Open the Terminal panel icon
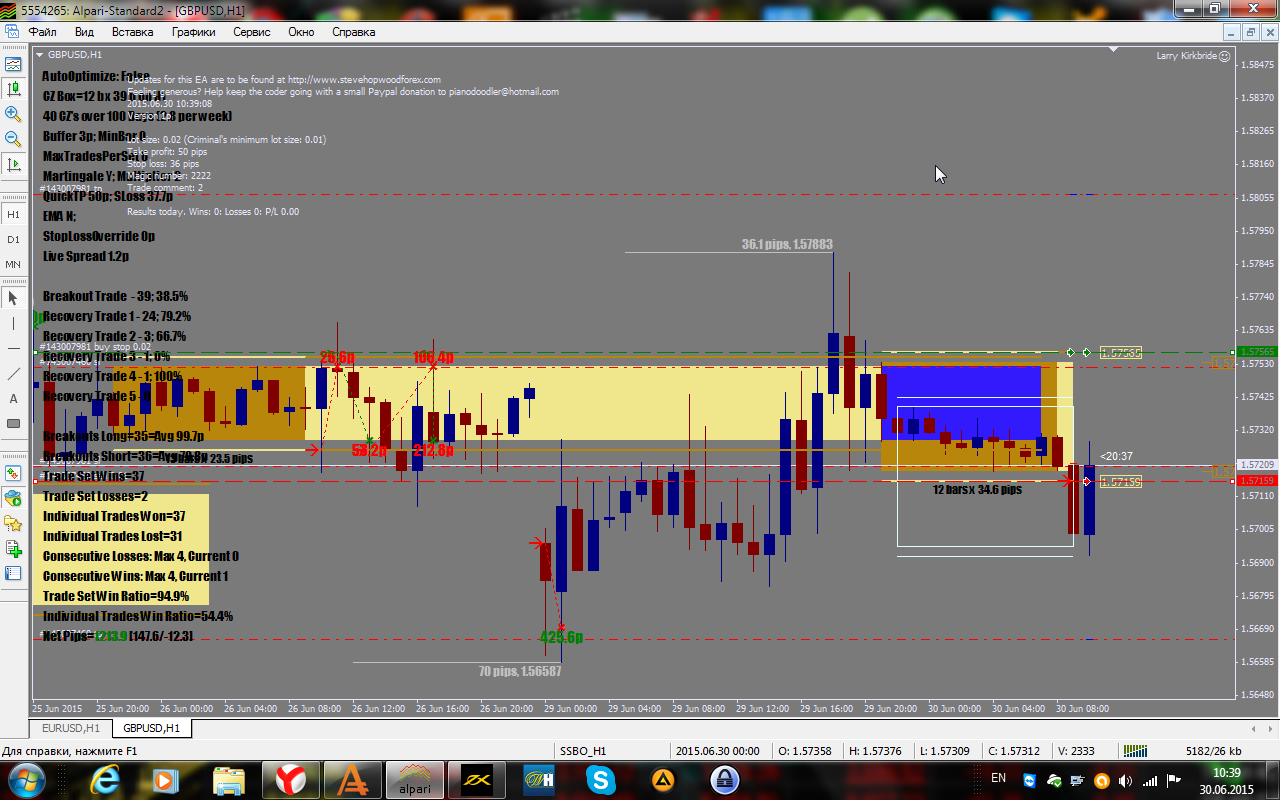 13,573
